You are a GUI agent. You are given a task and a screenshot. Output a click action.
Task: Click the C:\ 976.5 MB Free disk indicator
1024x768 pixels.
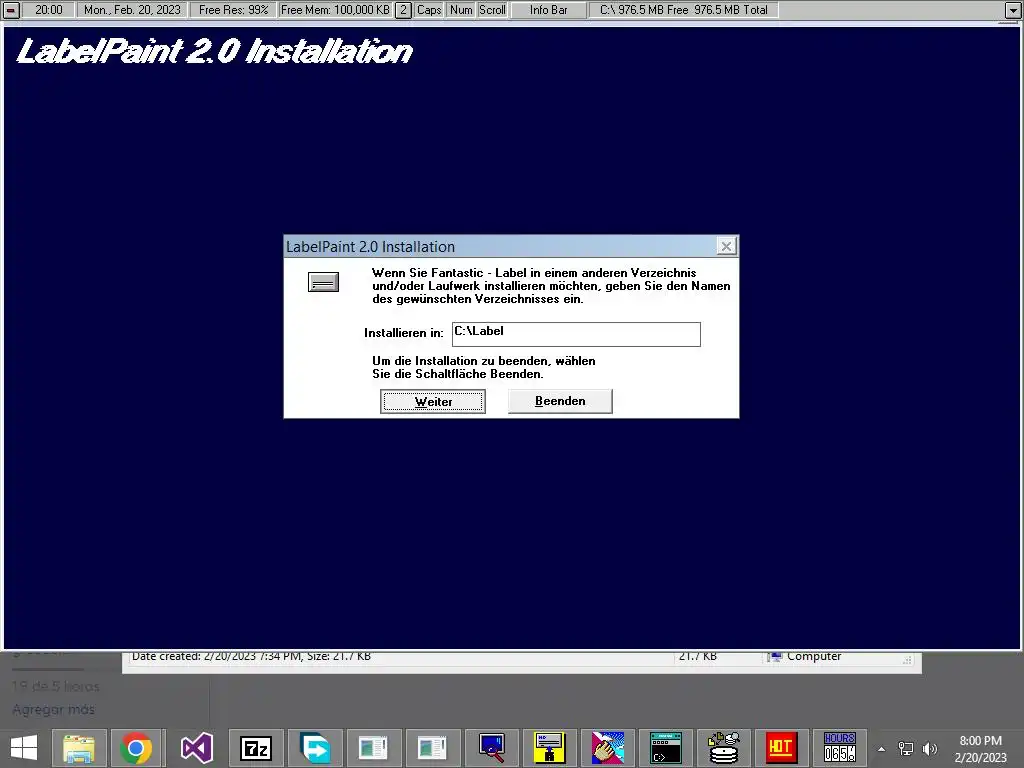click(683, 10)
